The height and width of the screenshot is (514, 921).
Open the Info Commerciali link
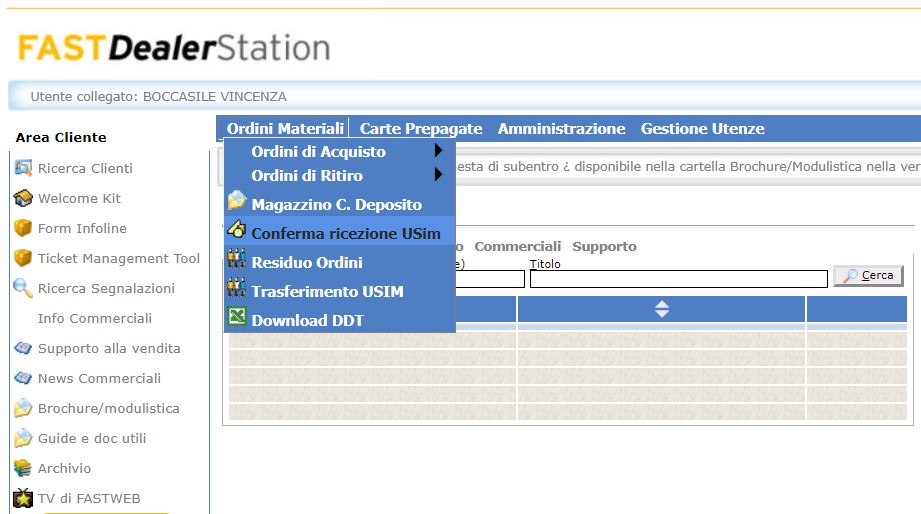click(x=95, y=318)
